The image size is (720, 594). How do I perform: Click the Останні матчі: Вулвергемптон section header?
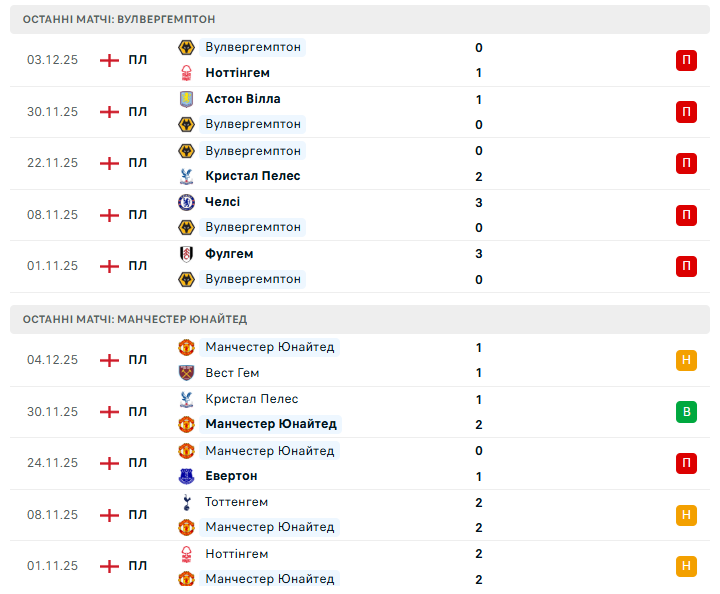[x=119, y=19]
